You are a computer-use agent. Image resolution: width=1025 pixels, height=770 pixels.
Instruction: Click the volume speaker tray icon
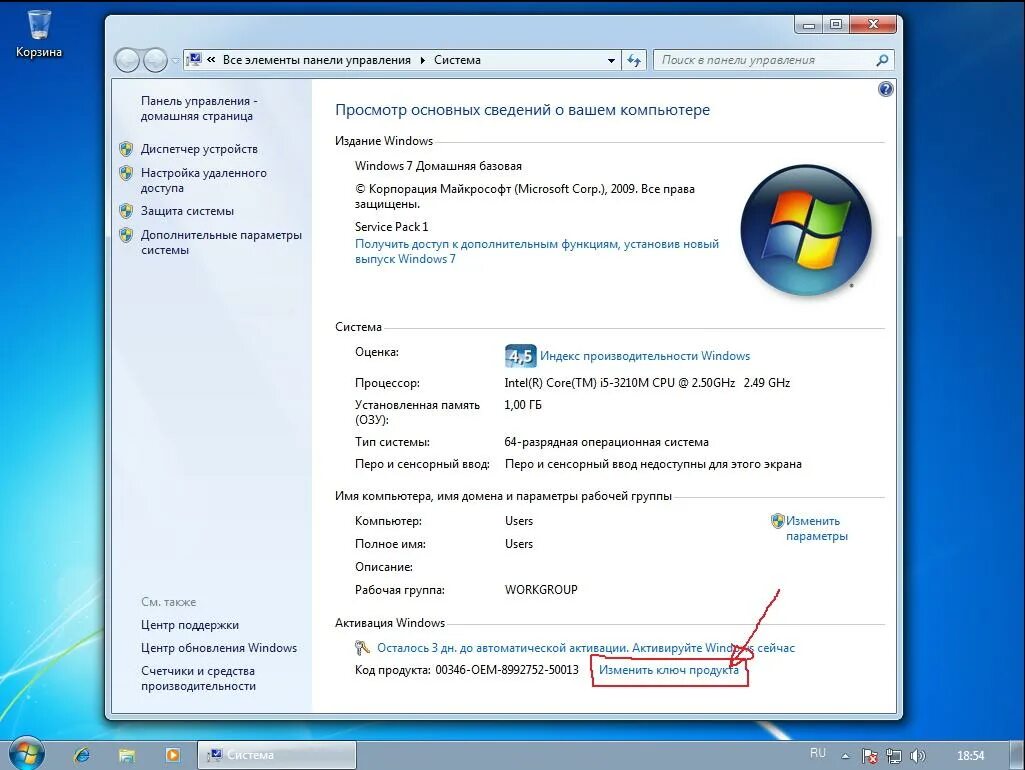(x=917, y=756)
